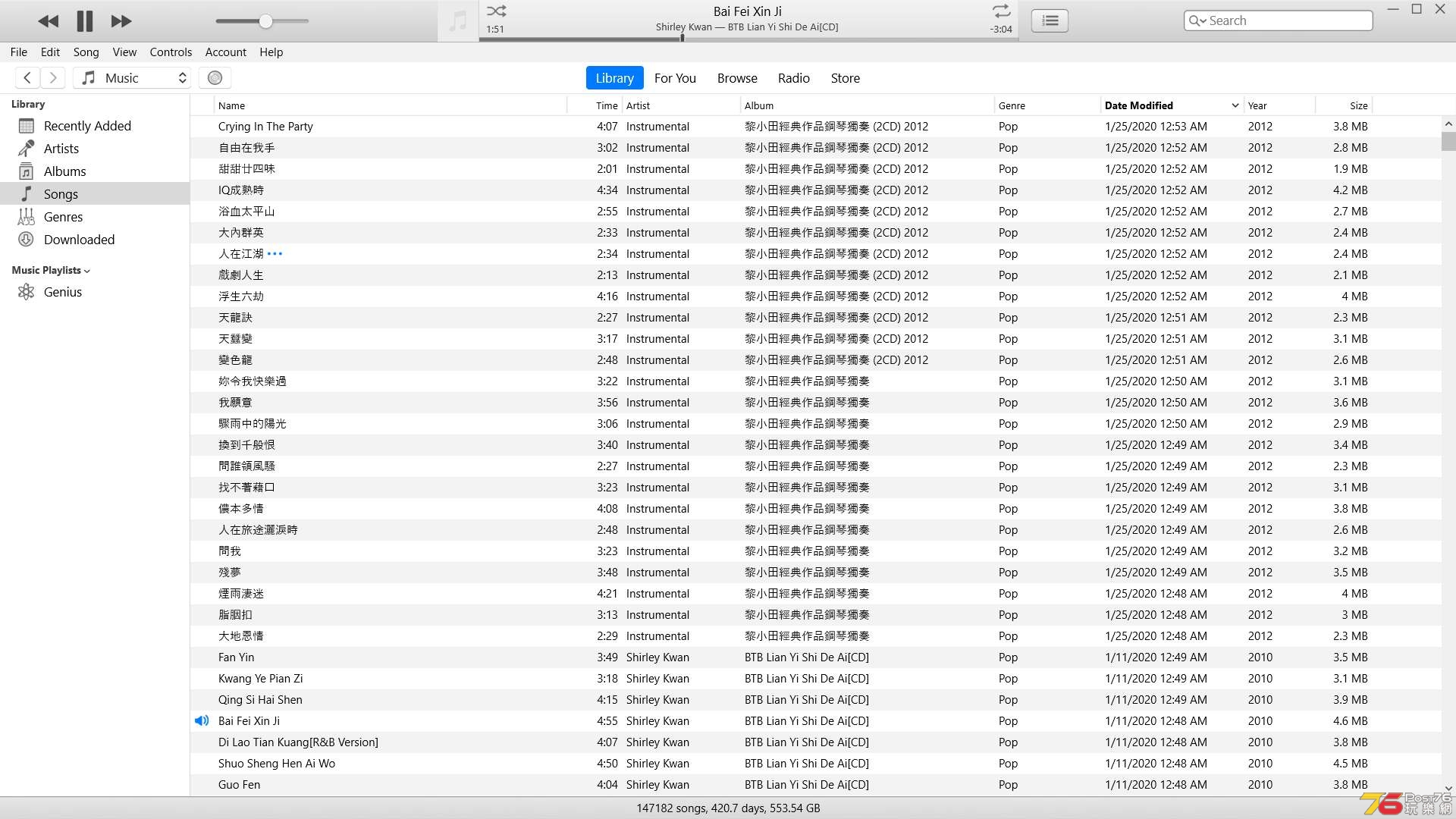Sort by the Size column header
Screen dimensions: 1456x819
(1344, 105)
